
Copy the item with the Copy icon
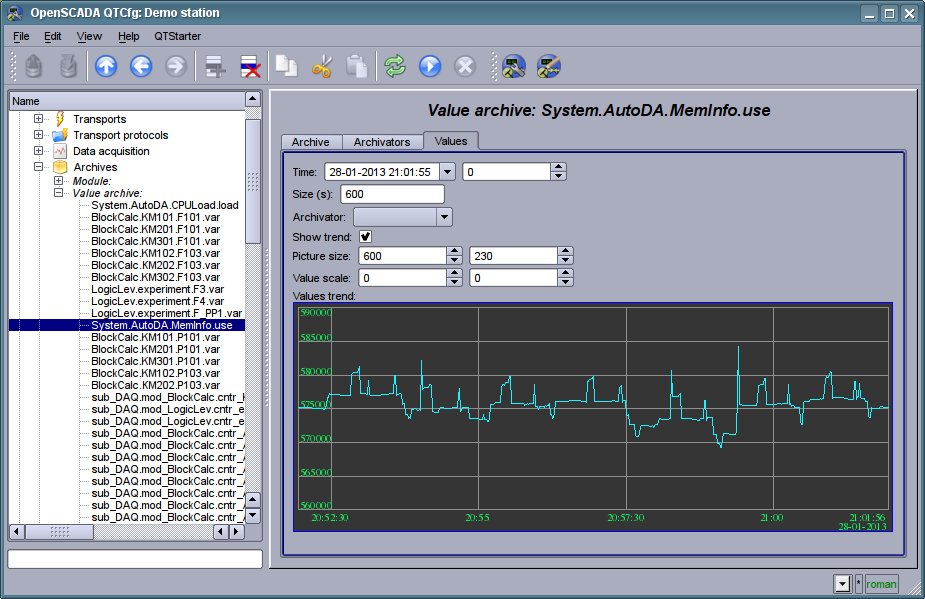287,66
